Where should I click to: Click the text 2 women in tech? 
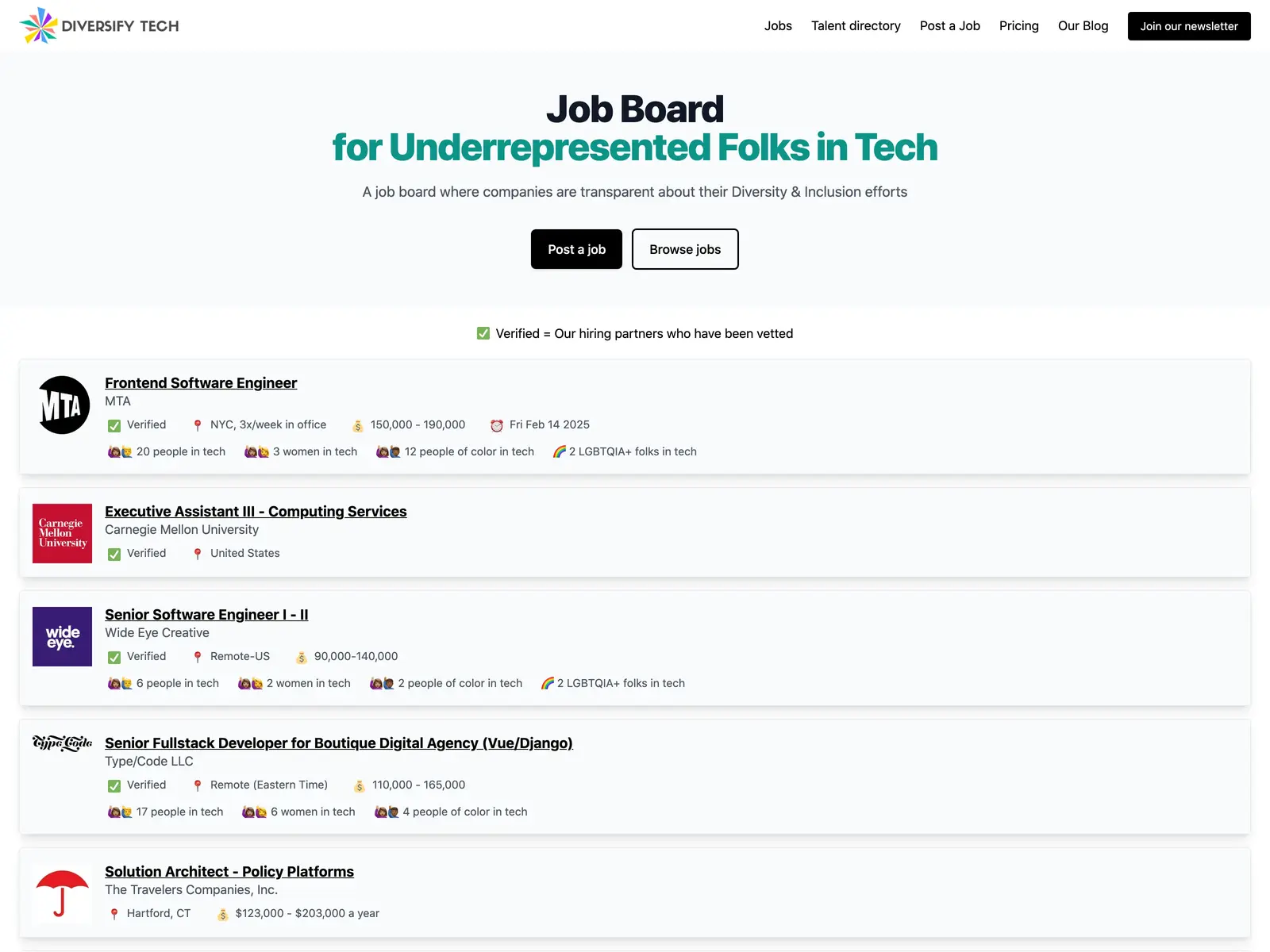click(309, 684)
